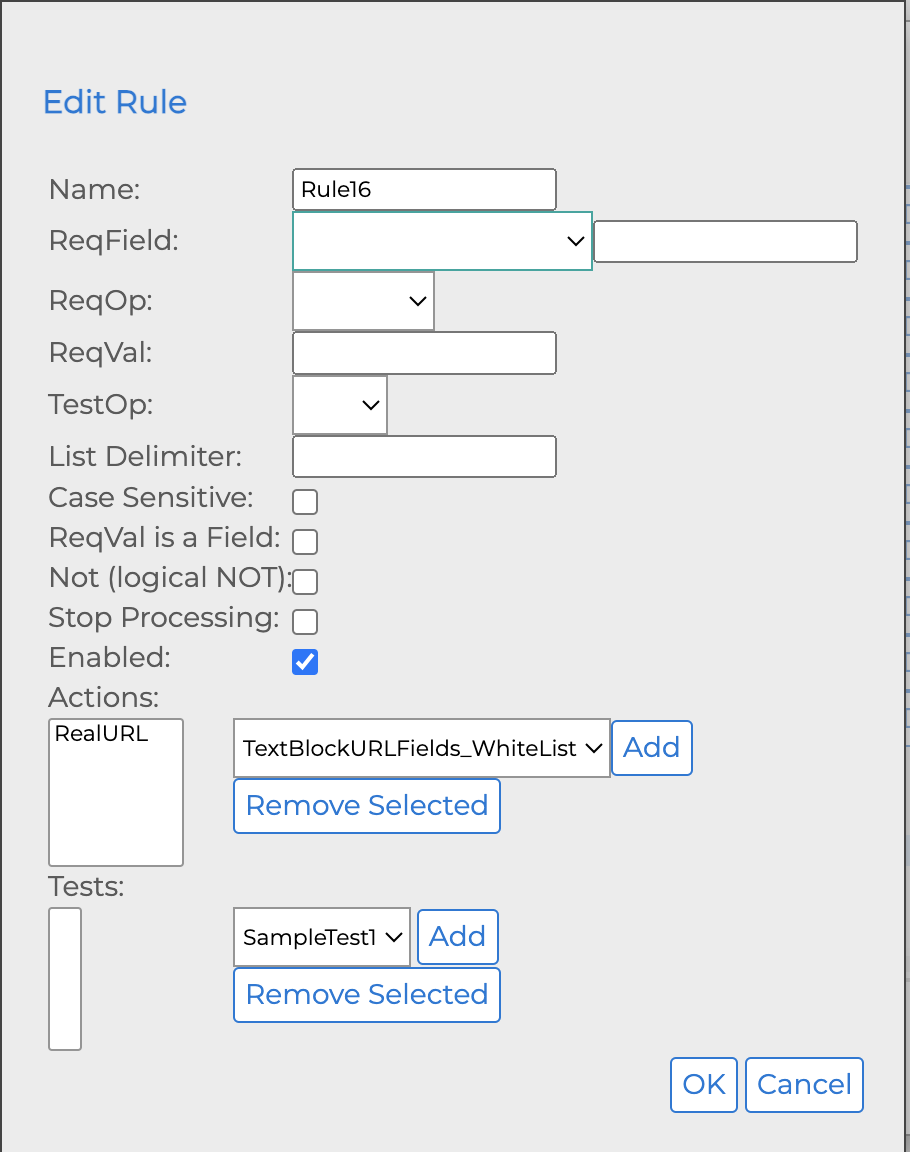Check the ReqVal is a Field box
910x1152 pixels.
click(305, 542)
